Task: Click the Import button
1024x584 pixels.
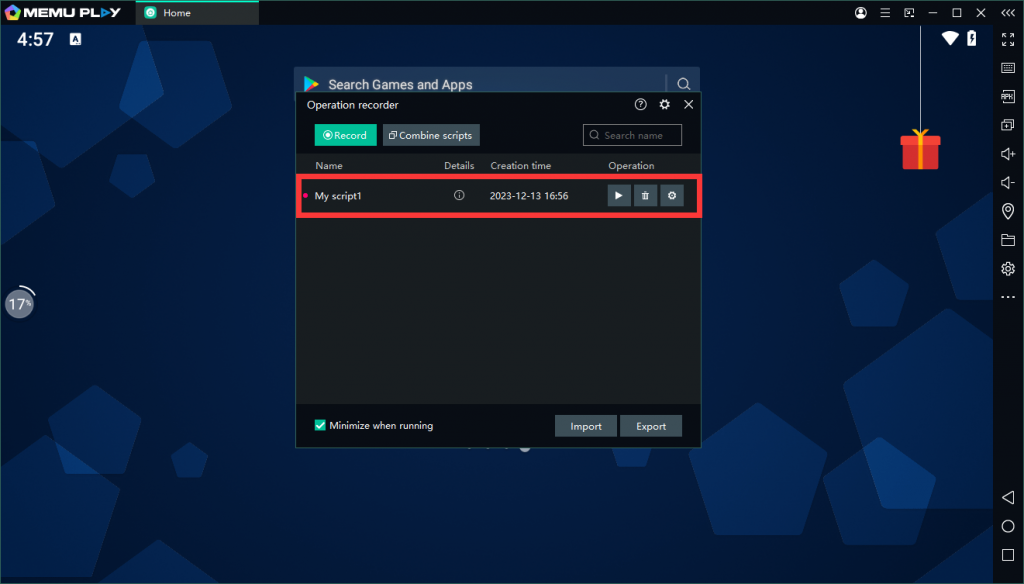Action: point(585,425)
